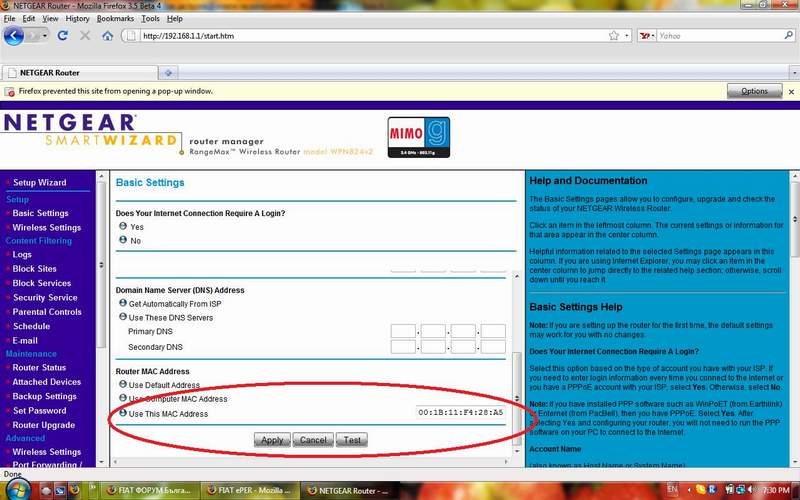The height and width of the screenshot is (500, 800).
Task: Select Yes for Internet connection login
Action: [x=123, y=226]
